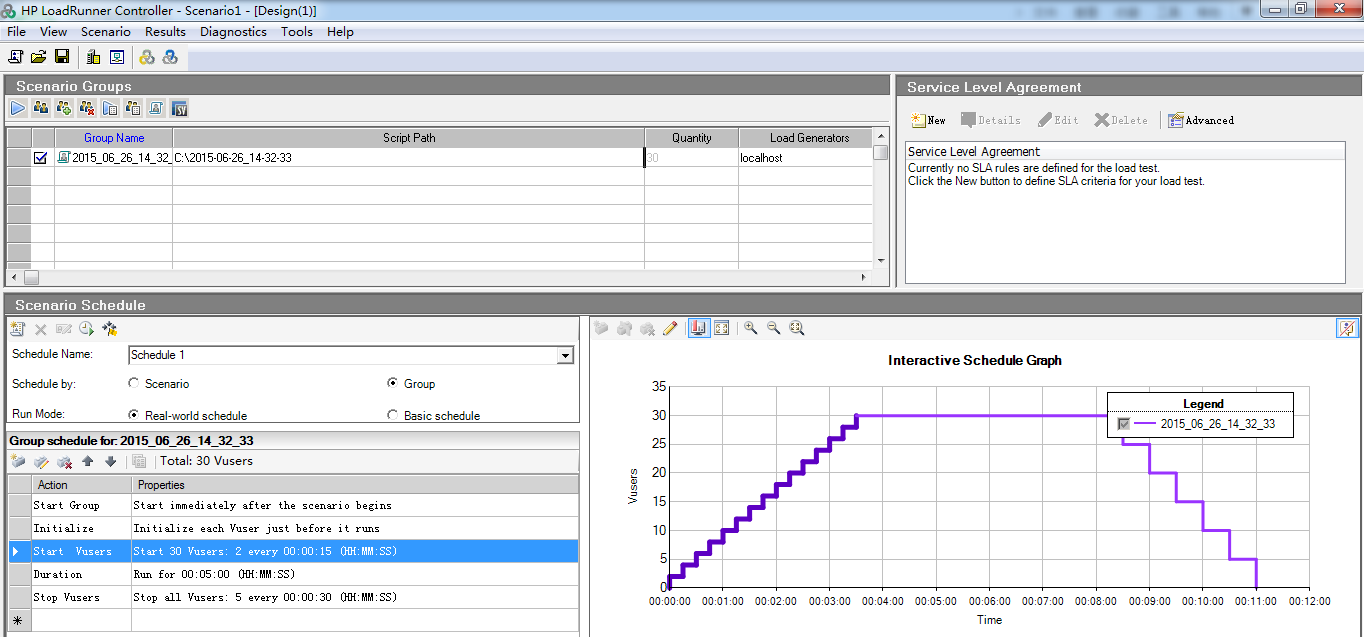Remove group using the red-x users icon

[87, 108]
